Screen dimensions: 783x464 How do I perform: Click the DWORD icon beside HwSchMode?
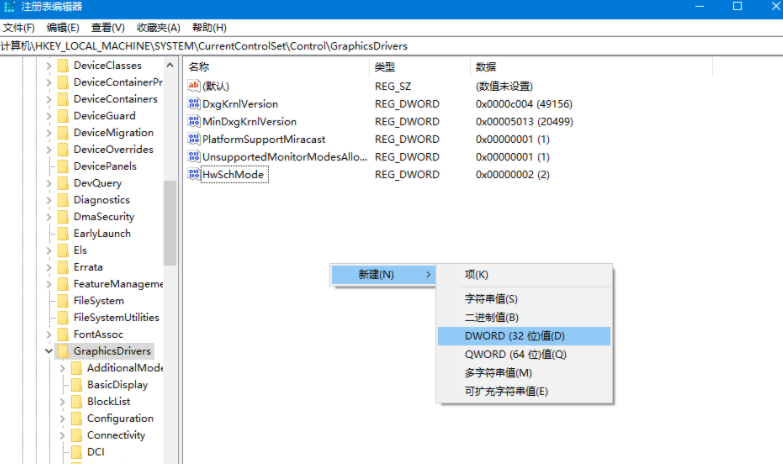click(x=194, y=174)
